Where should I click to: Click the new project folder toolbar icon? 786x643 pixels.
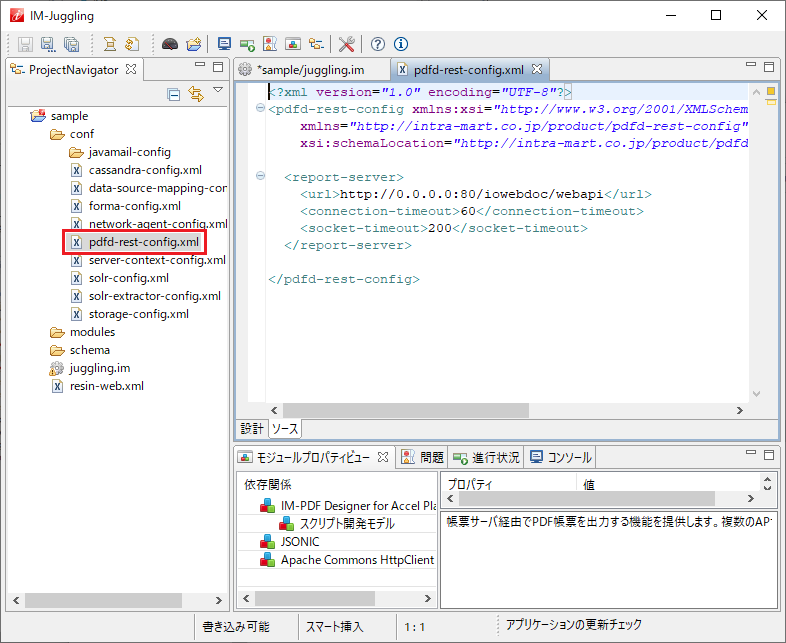click(x=193, y=44)
